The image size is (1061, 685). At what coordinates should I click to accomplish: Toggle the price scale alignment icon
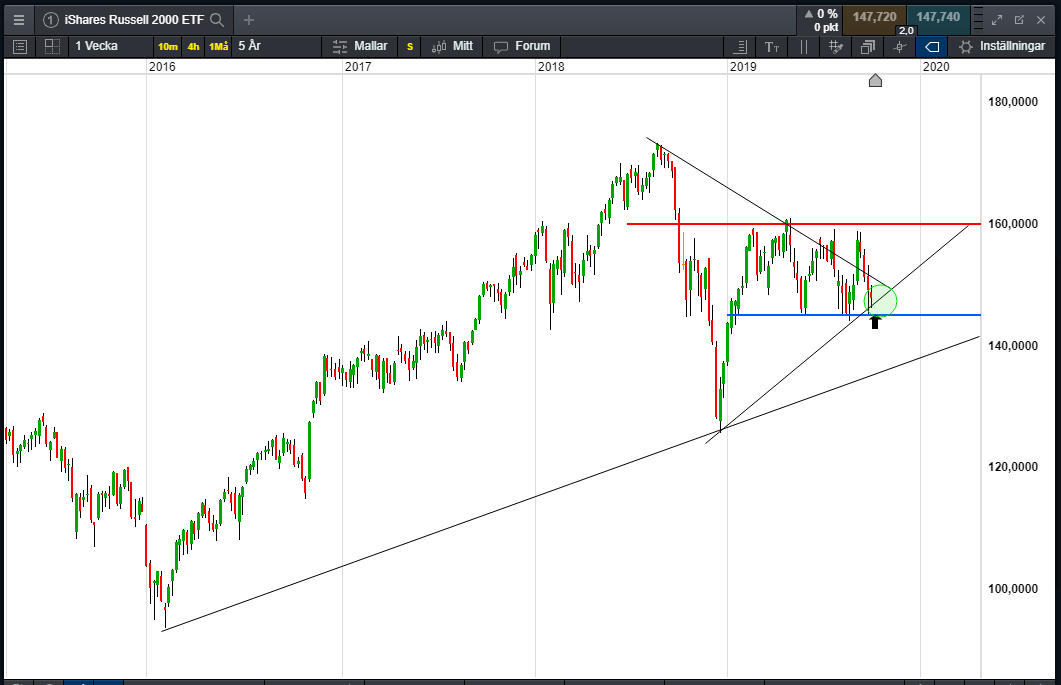coord(740,46)
